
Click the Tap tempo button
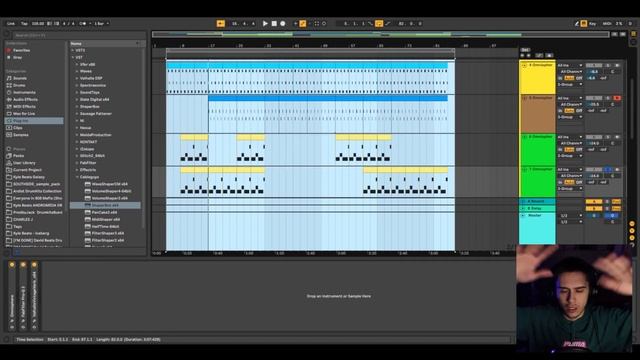coord(24,24)
